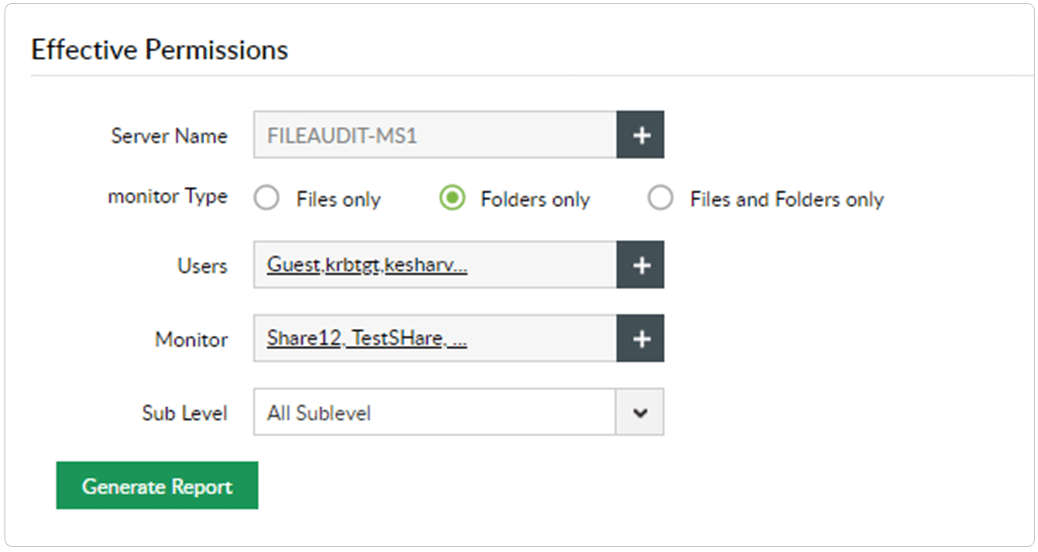Click the Effective Permissions heading
Screen dimensions: 1038x552
tap(160, 50)
